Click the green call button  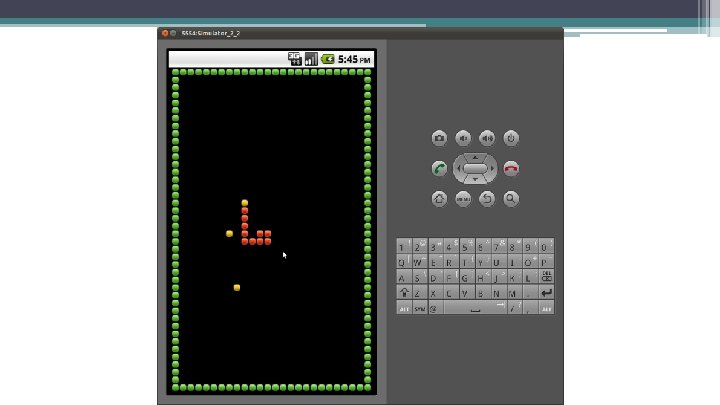click(x=439, y=169)
